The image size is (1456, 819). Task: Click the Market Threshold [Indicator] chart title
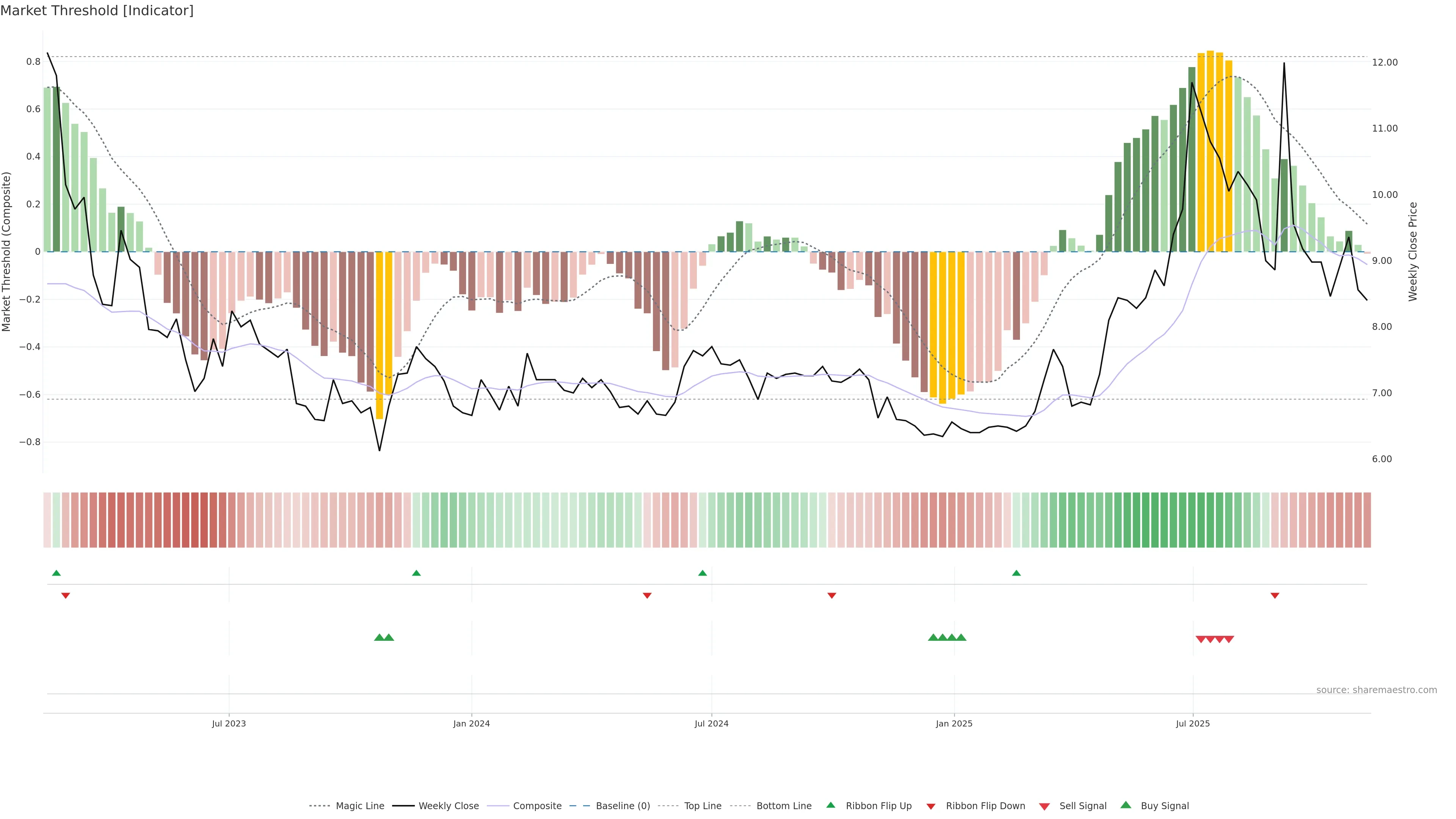tap(97, 11)
